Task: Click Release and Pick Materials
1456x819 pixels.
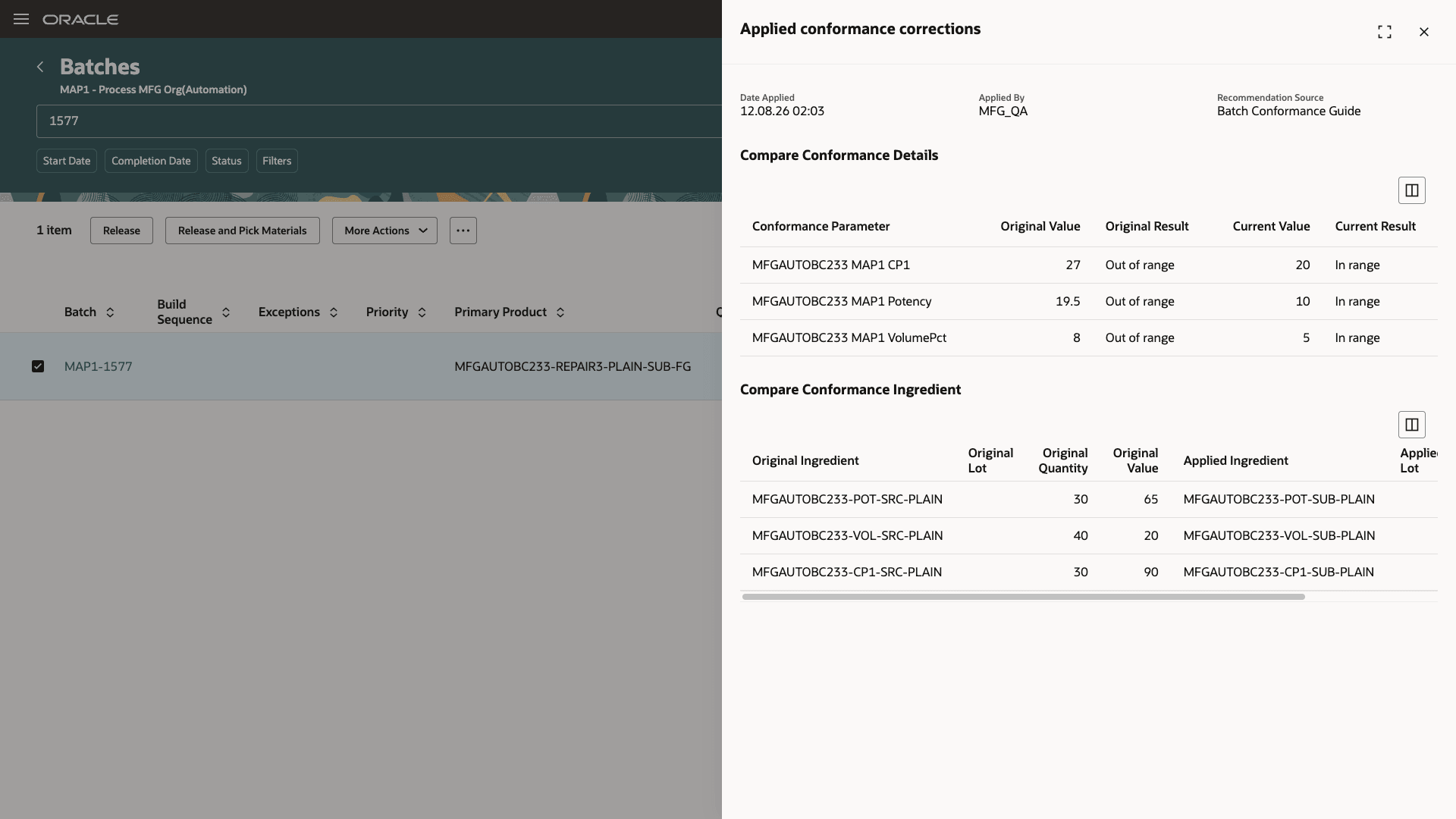Action: pyautogui.click(x=243, y=231)
